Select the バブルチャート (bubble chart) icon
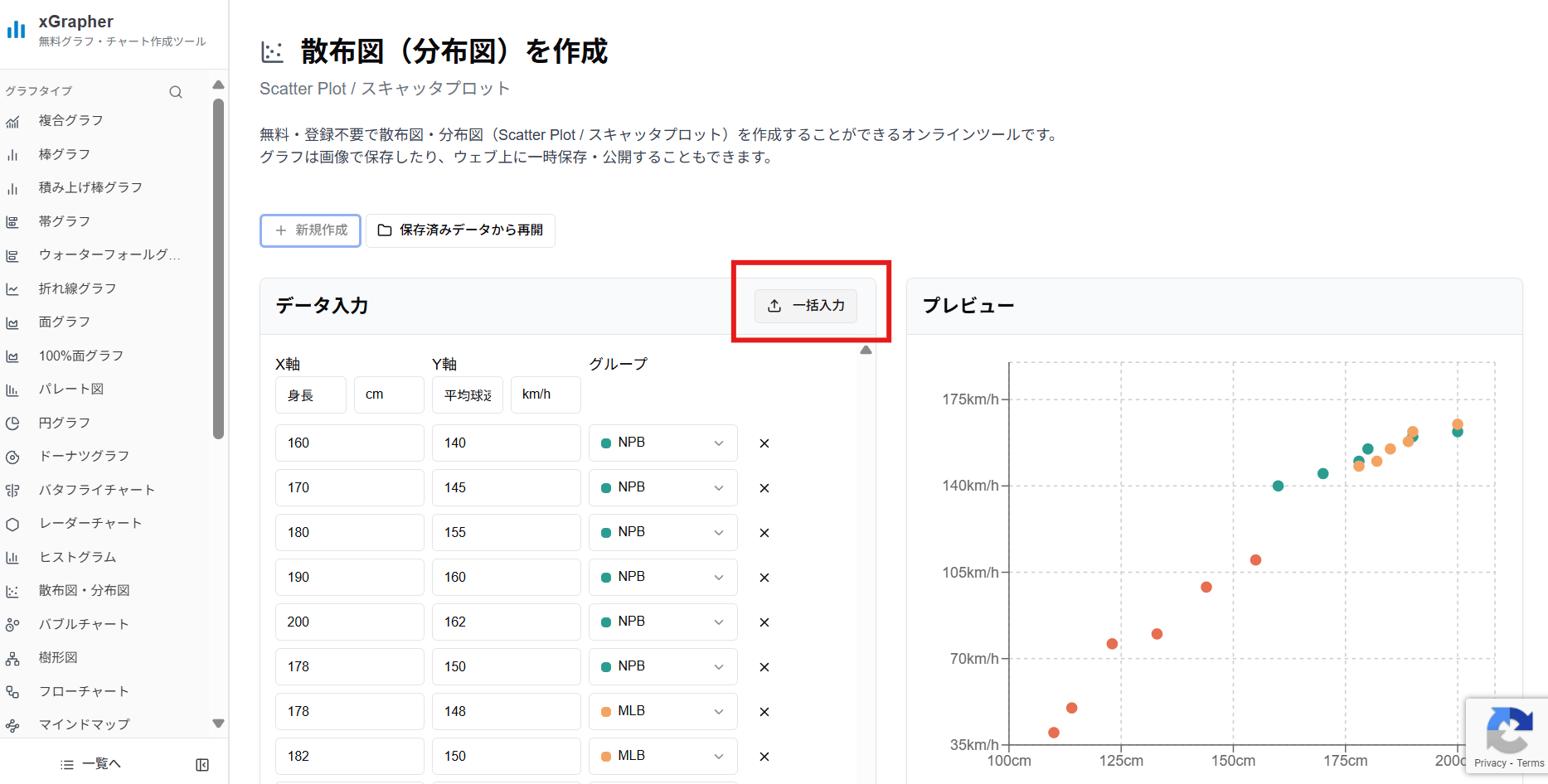 point(13,623)
